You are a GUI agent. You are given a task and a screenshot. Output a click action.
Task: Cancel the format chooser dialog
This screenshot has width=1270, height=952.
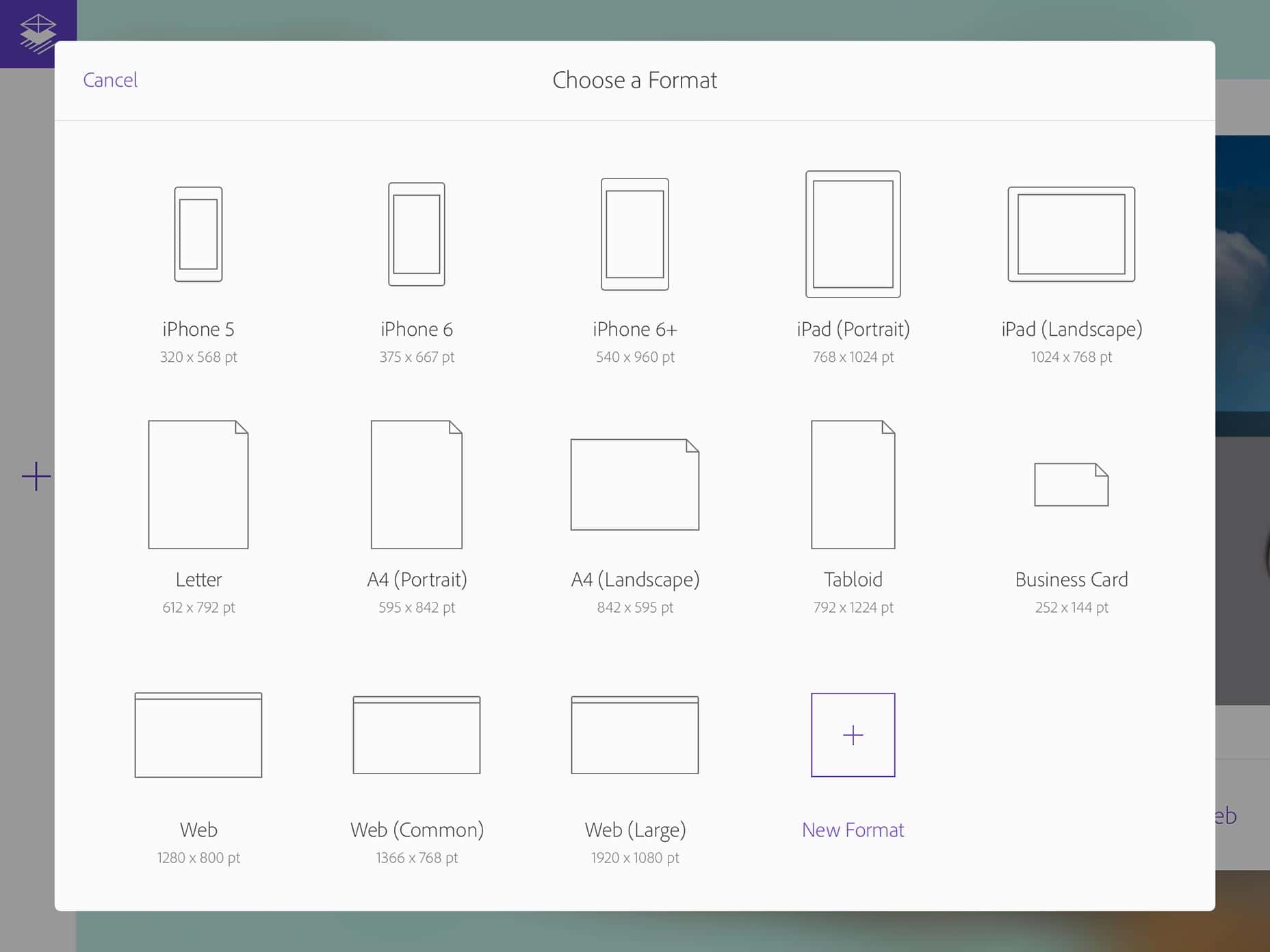tap(110, 80)
